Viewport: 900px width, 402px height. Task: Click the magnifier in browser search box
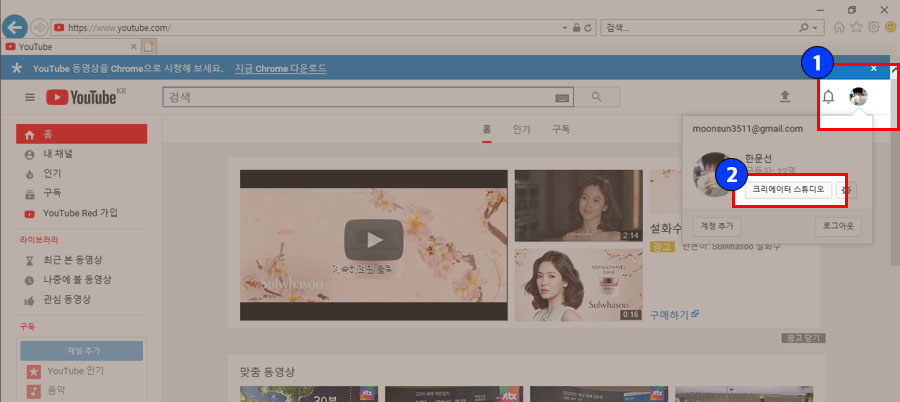coord(804,28)
